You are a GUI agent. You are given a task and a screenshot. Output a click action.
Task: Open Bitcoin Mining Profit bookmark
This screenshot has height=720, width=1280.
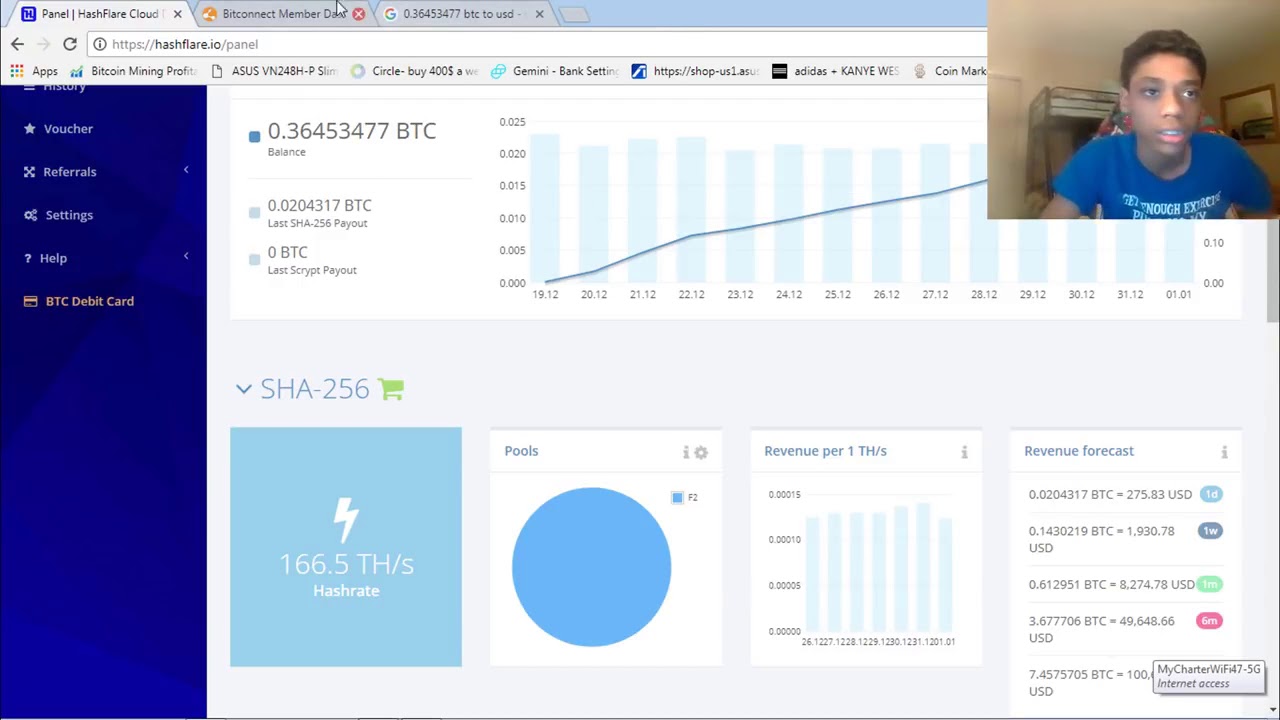tap(133, 71)
